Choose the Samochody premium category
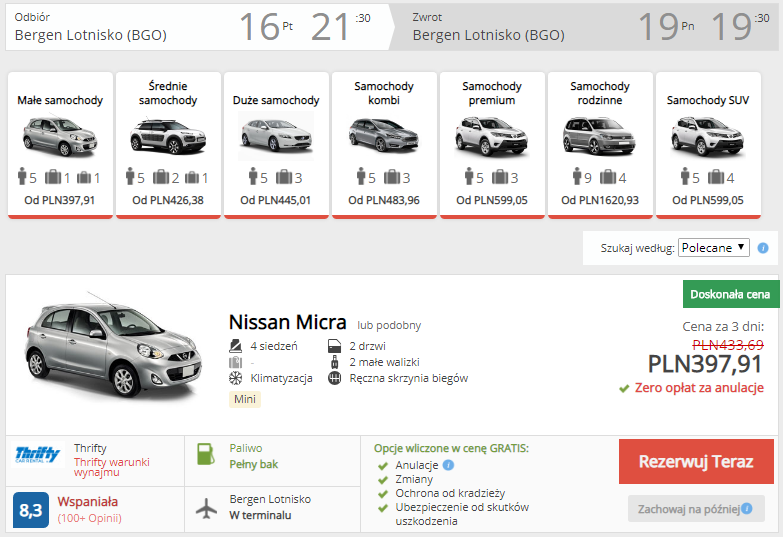The image size is (783, 537). (x=492, y=144)
